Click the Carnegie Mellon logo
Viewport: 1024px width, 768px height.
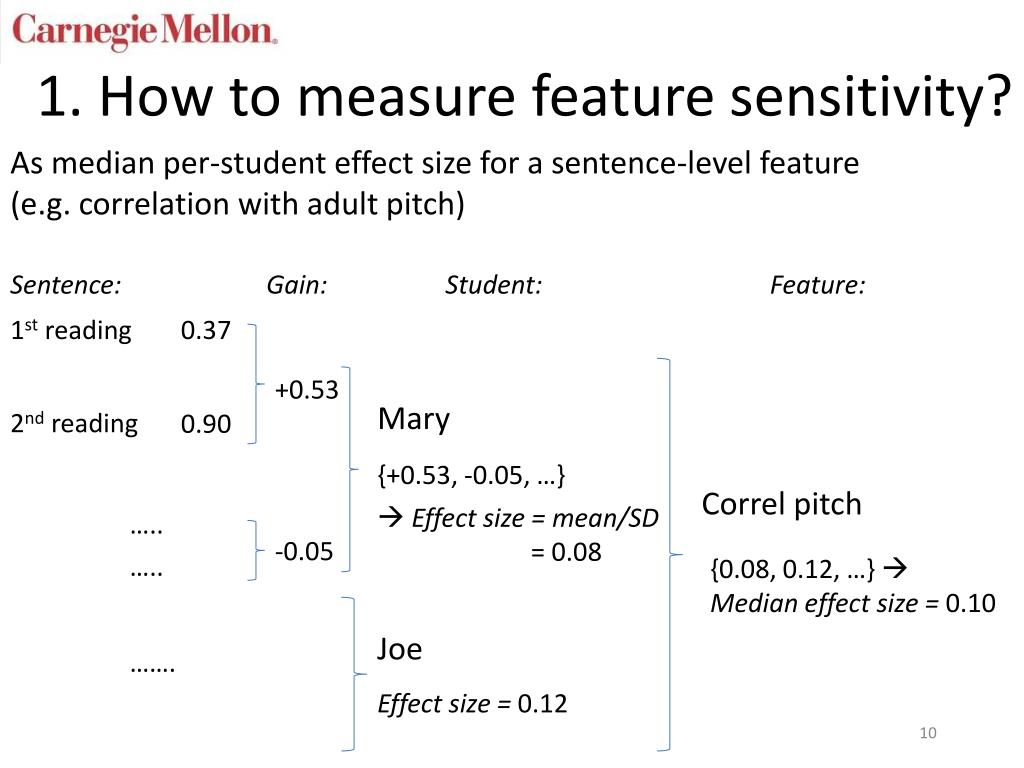point(144,31)
